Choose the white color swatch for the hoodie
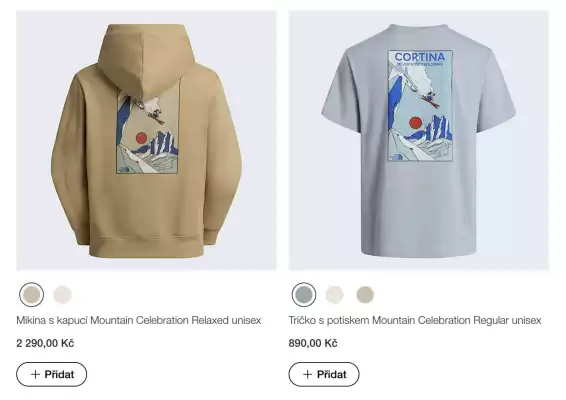566x400 pixels. click(62, 295)
